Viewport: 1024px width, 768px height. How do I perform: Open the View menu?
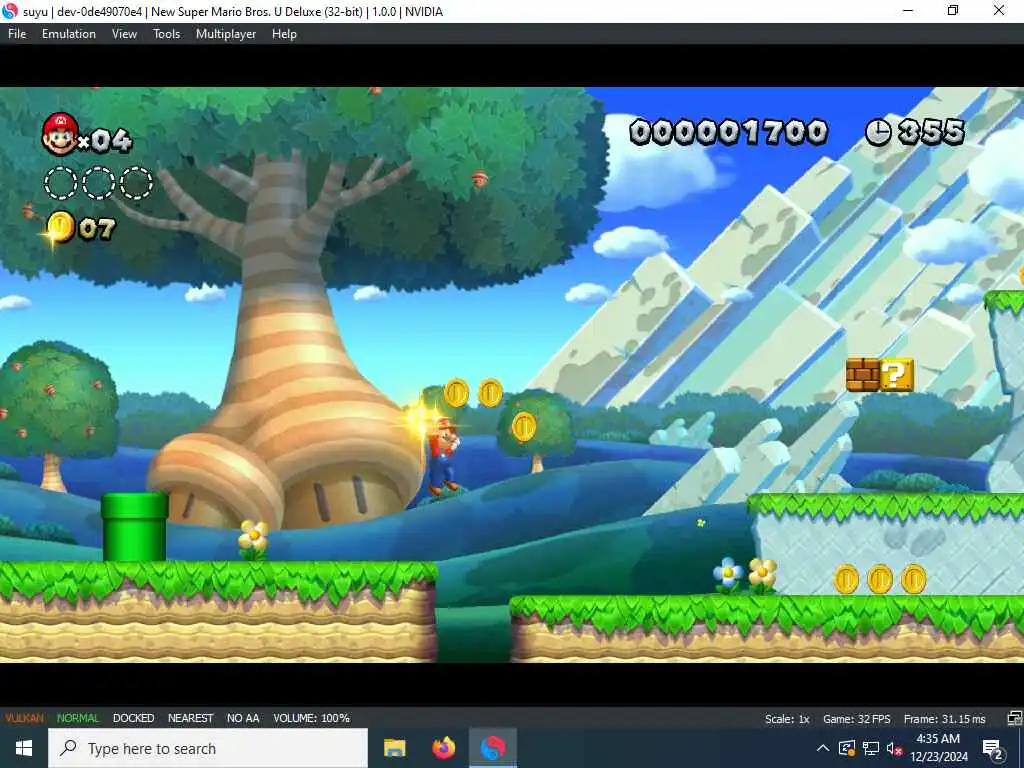click(x=124, y=34)
